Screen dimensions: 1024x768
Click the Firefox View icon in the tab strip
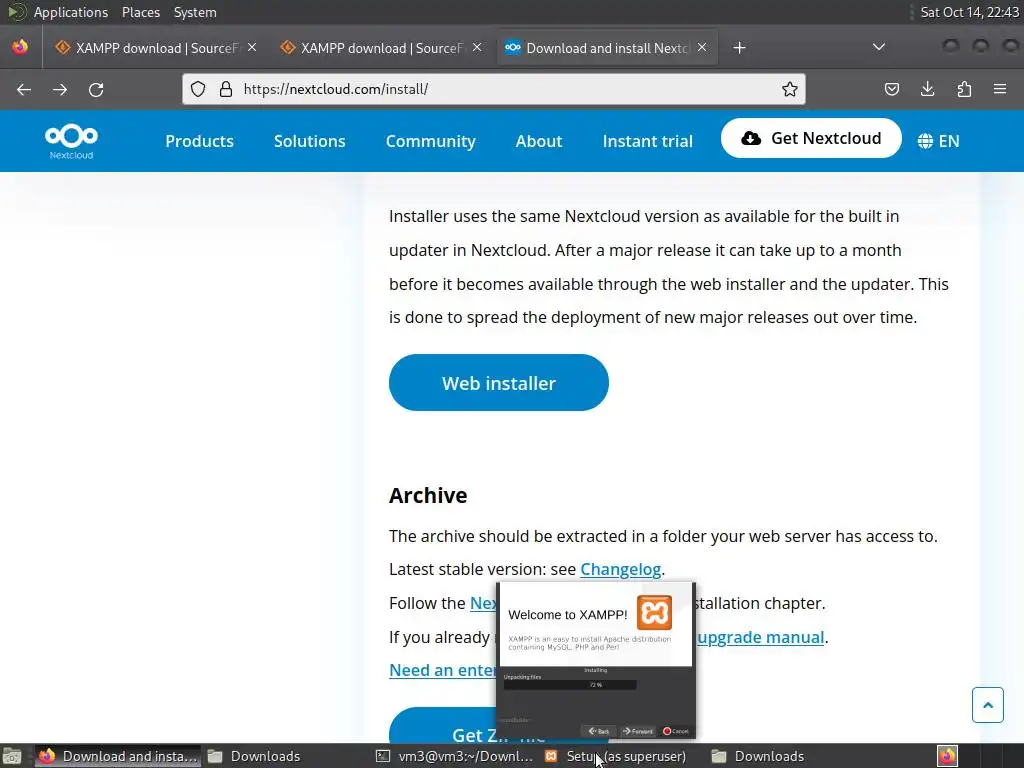tap(20, 47)
